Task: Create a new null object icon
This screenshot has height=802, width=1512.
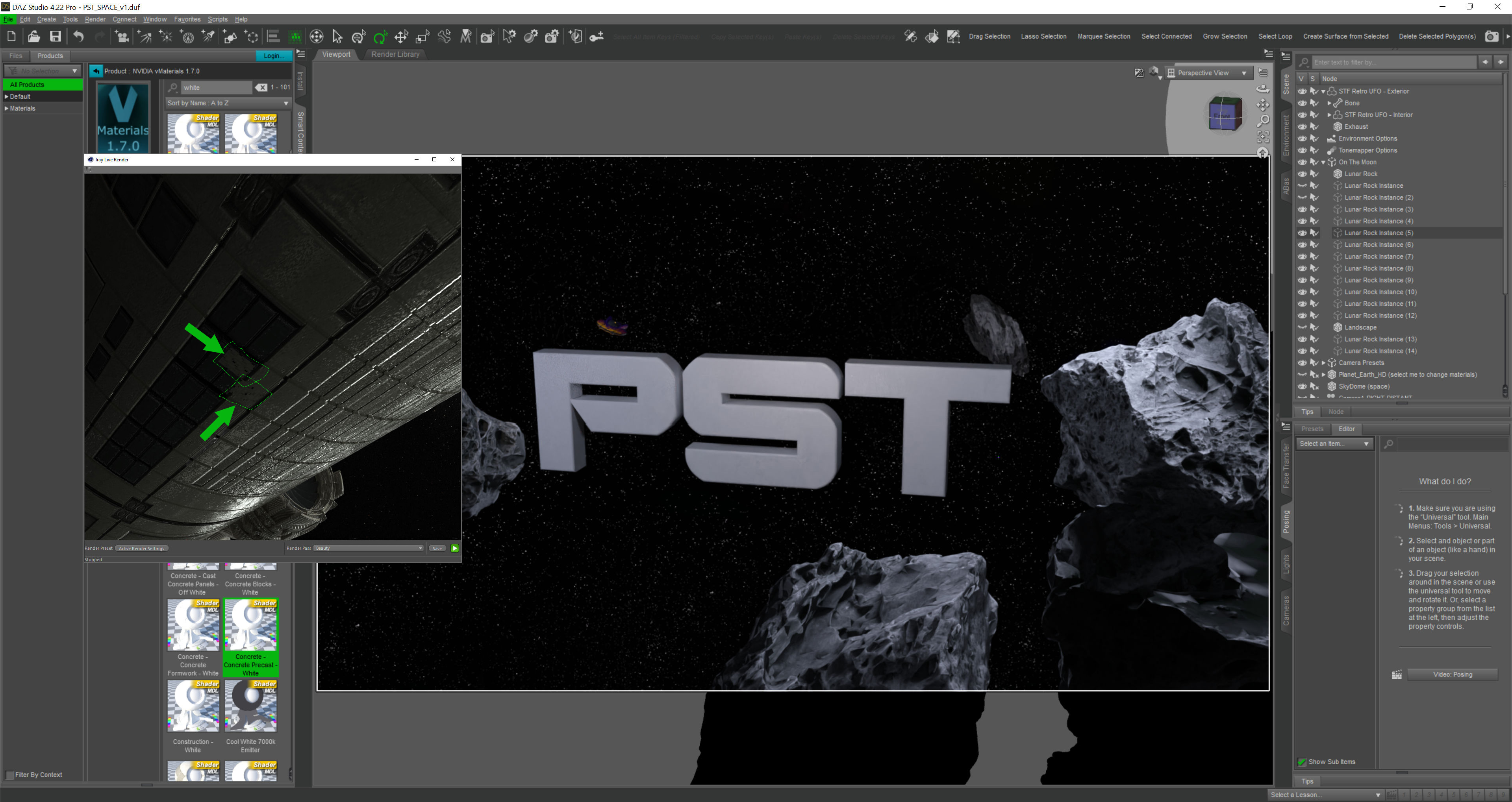Action: tap(252, 36)
